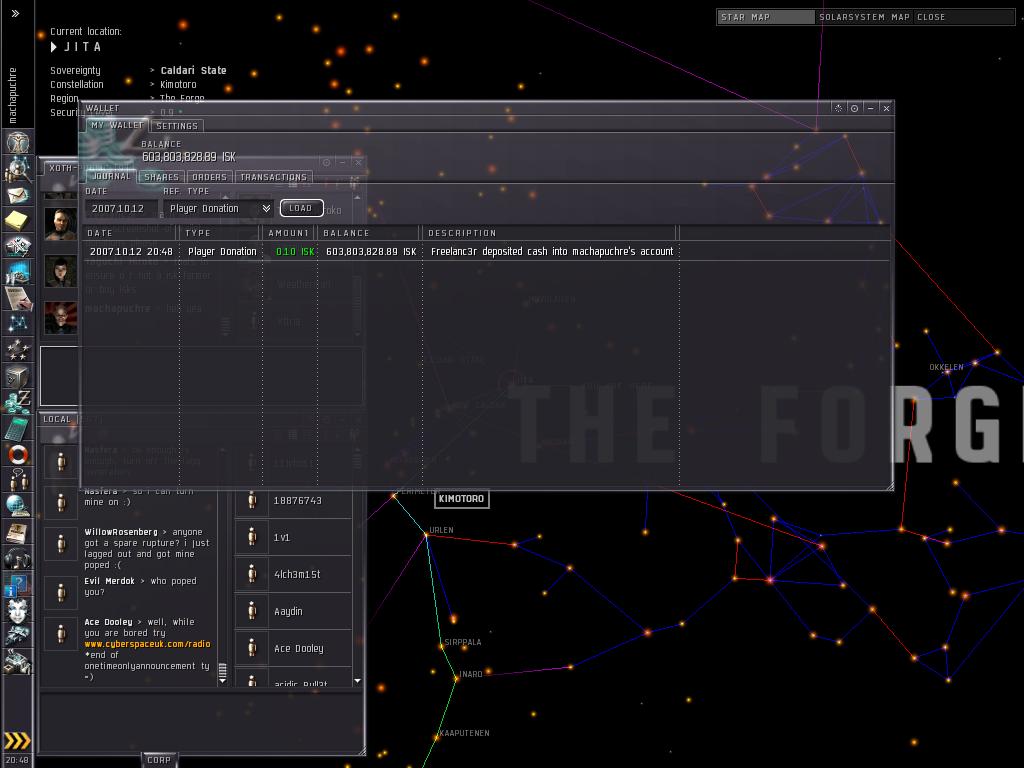Expand the Neocom sidebar double-arrow
Image resolution: width=1024 pixels, height=768 pixels.
point(16,13)
